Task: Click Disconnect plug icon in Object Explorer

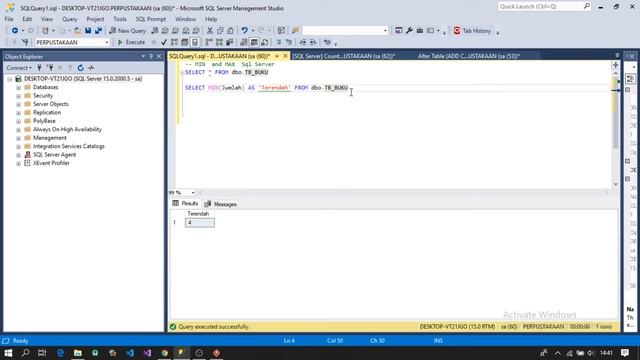Action: pos(50,68)
